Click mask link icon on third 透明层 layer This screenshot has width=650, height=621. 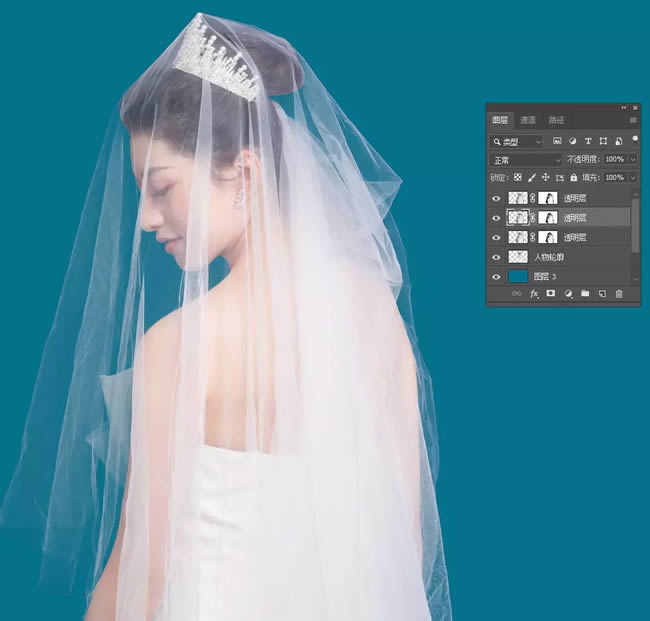pos(533,237)
